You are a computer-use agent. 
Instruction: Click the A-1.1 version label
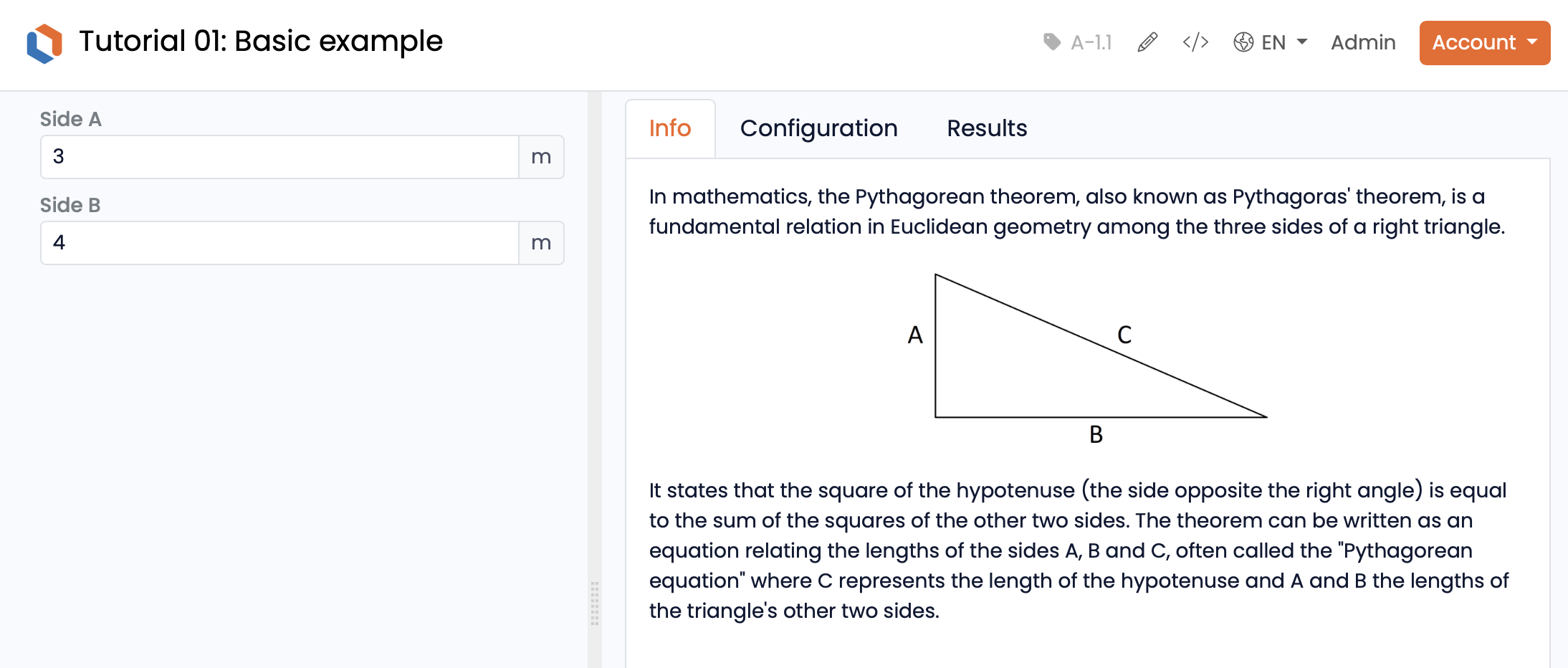(x=1091, y=42)
